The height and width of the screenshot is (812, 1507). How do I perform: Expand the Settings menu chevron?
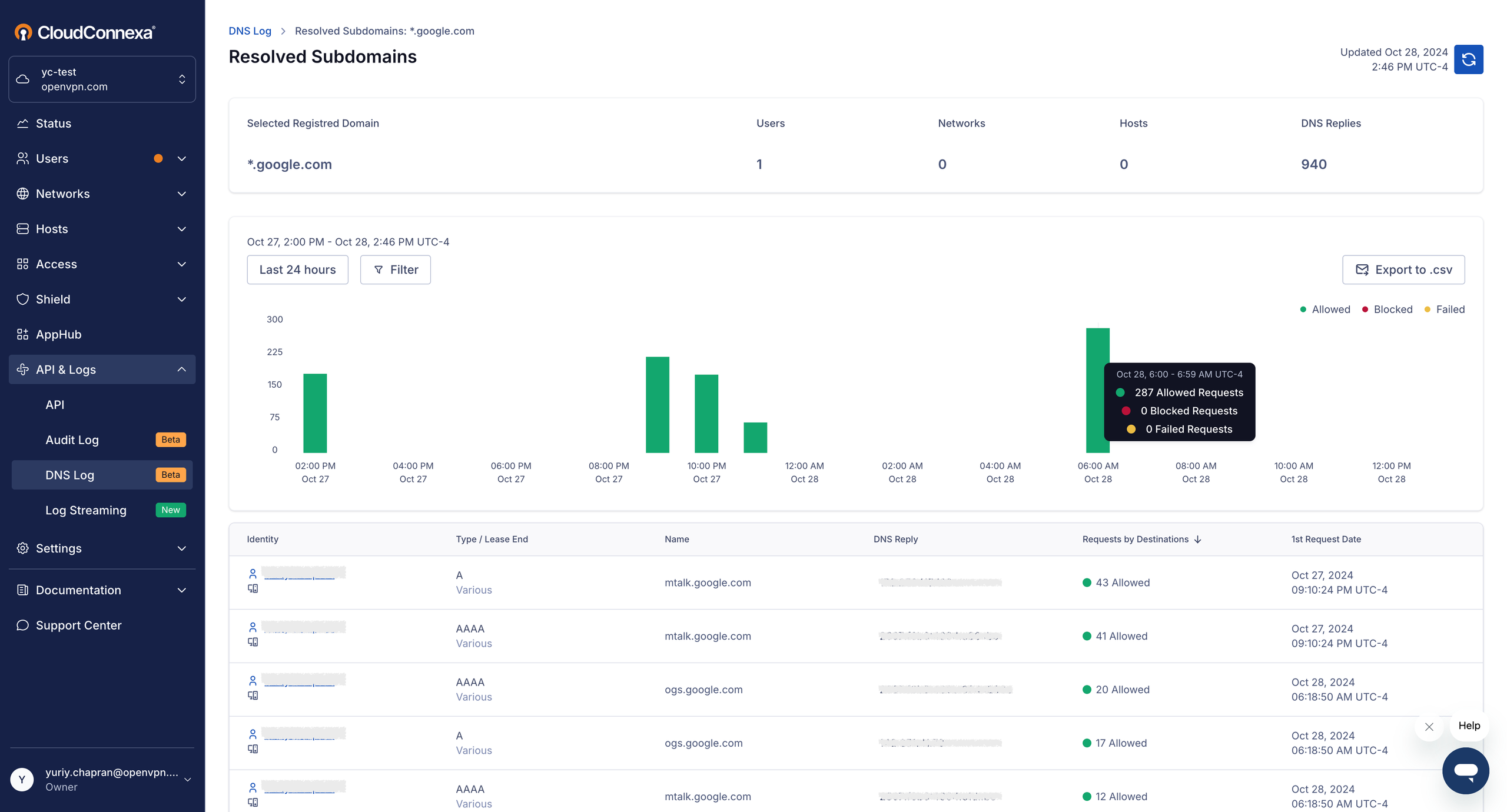click(x=181, y=548)
